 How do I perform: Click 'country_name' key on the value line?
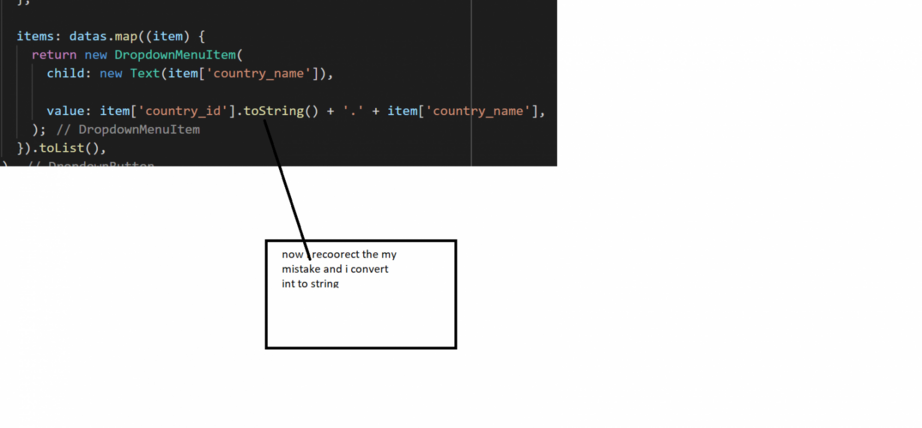[478, 111]
